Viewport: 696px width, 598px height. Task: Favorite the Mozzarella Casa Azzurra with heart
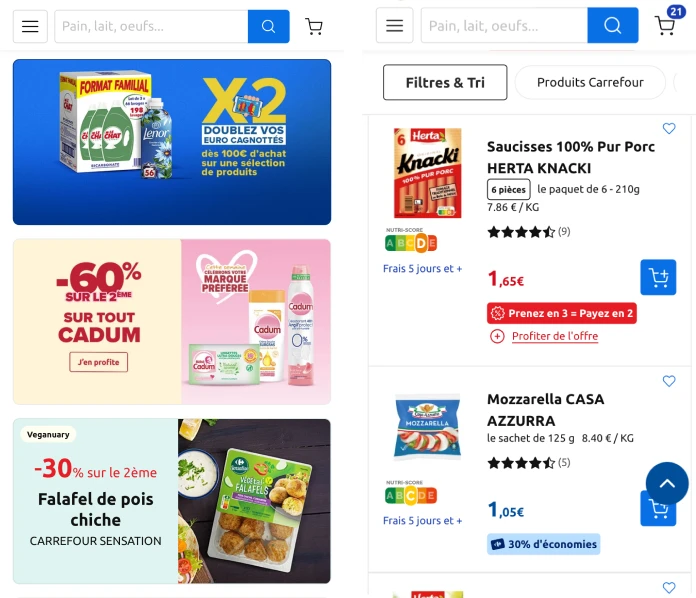coord(668,381)
